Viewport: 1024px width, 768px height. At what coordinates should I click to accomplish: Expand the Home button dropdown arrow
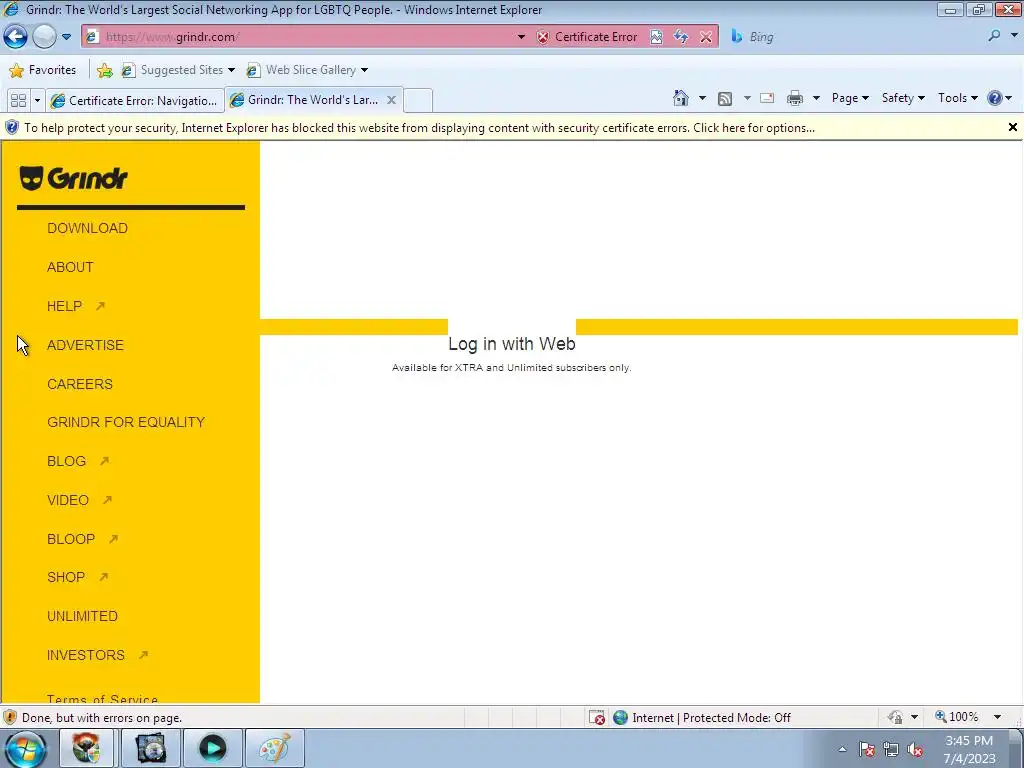pyautogui.click(x=702, y=98)
